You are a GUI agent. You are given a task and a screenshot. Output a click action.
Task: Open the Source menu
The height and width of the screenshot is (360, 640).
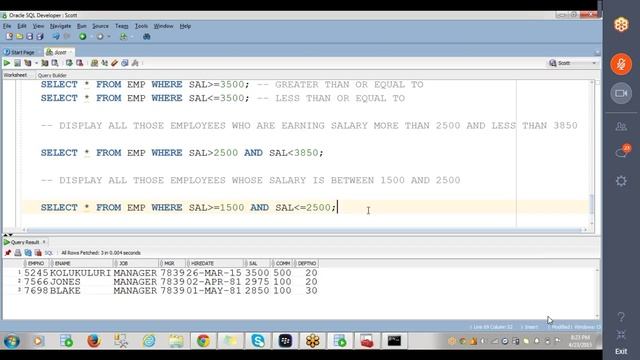point(100,26)
